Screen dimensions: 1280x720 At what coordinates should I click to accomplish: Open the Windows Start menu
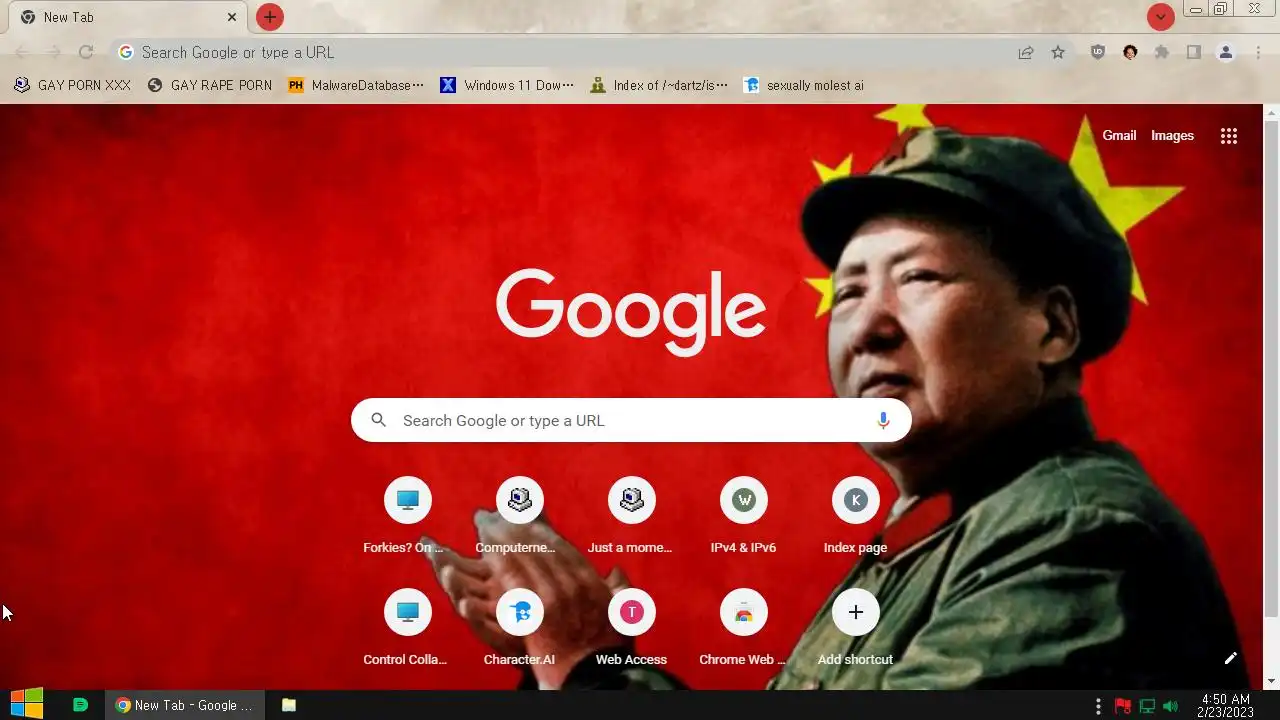coord(27,705)
